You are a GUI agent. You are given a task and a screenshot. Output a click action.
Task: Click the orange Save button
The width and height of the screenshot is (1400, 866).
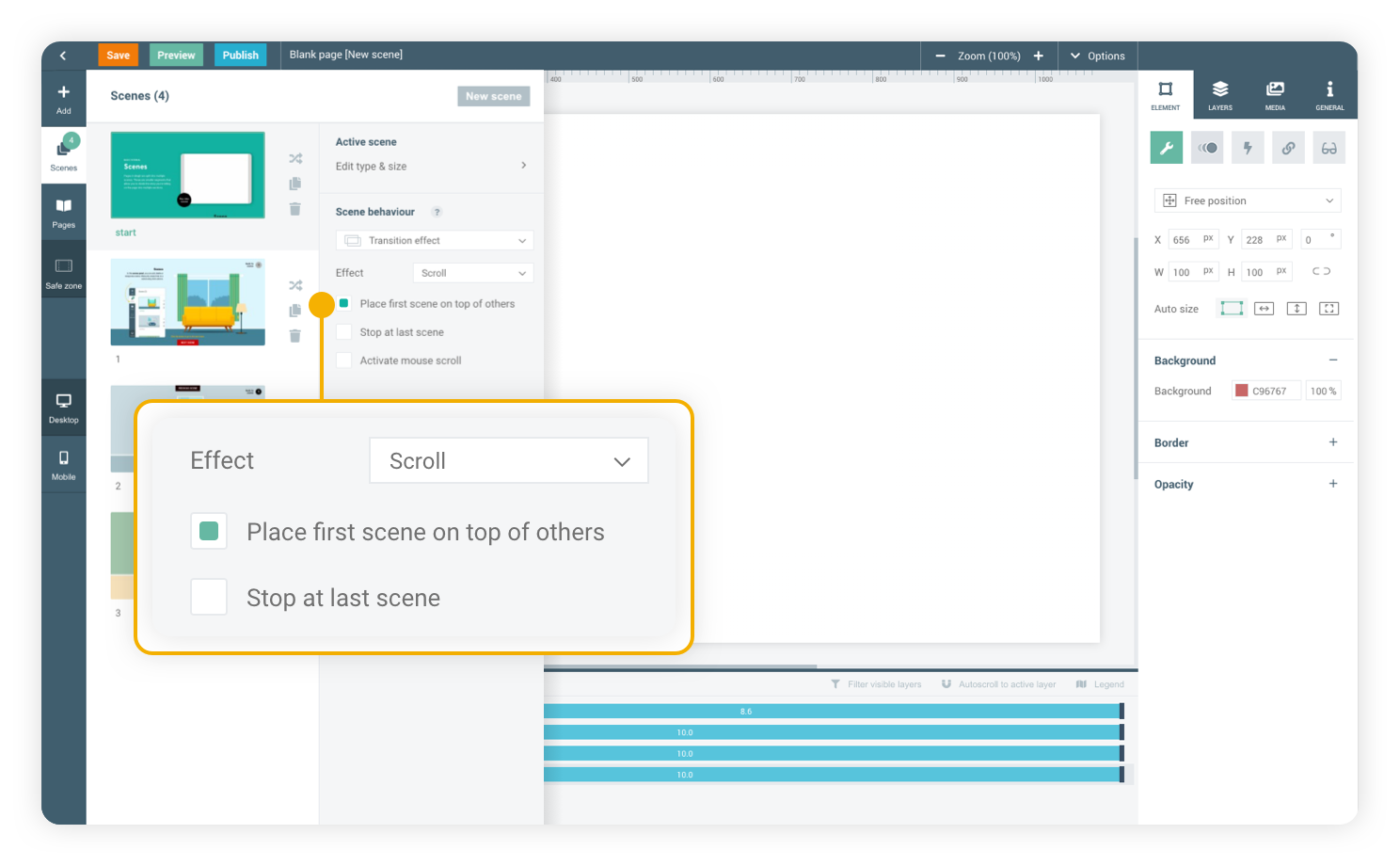tap(118, 56)
